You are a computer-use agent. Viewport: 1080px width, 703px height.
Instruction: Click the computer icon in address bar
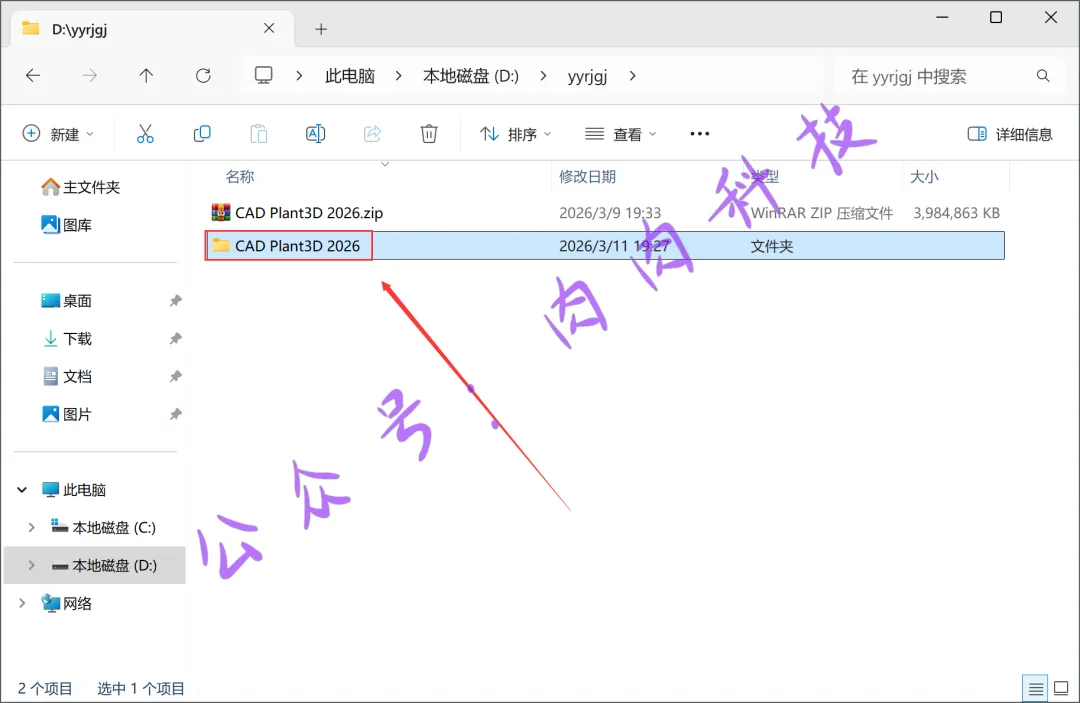point(264,76)
